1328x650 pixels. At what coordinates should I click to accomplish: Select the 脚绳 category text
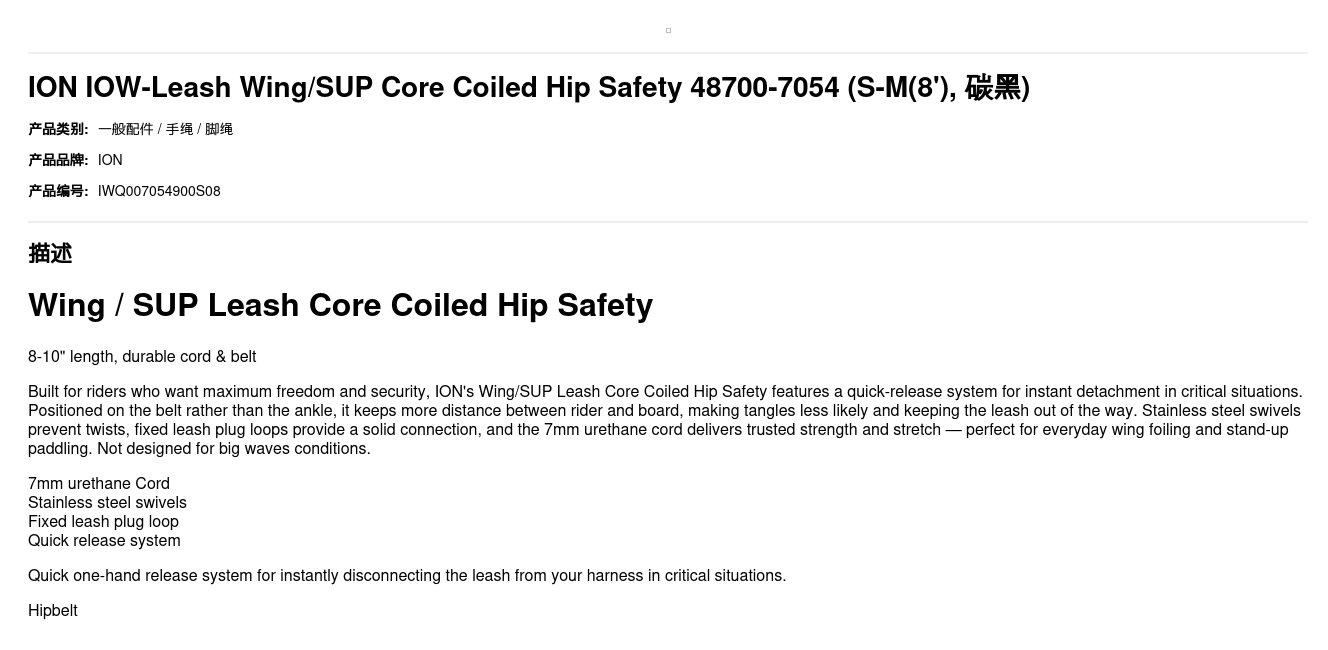pos(219,129)
